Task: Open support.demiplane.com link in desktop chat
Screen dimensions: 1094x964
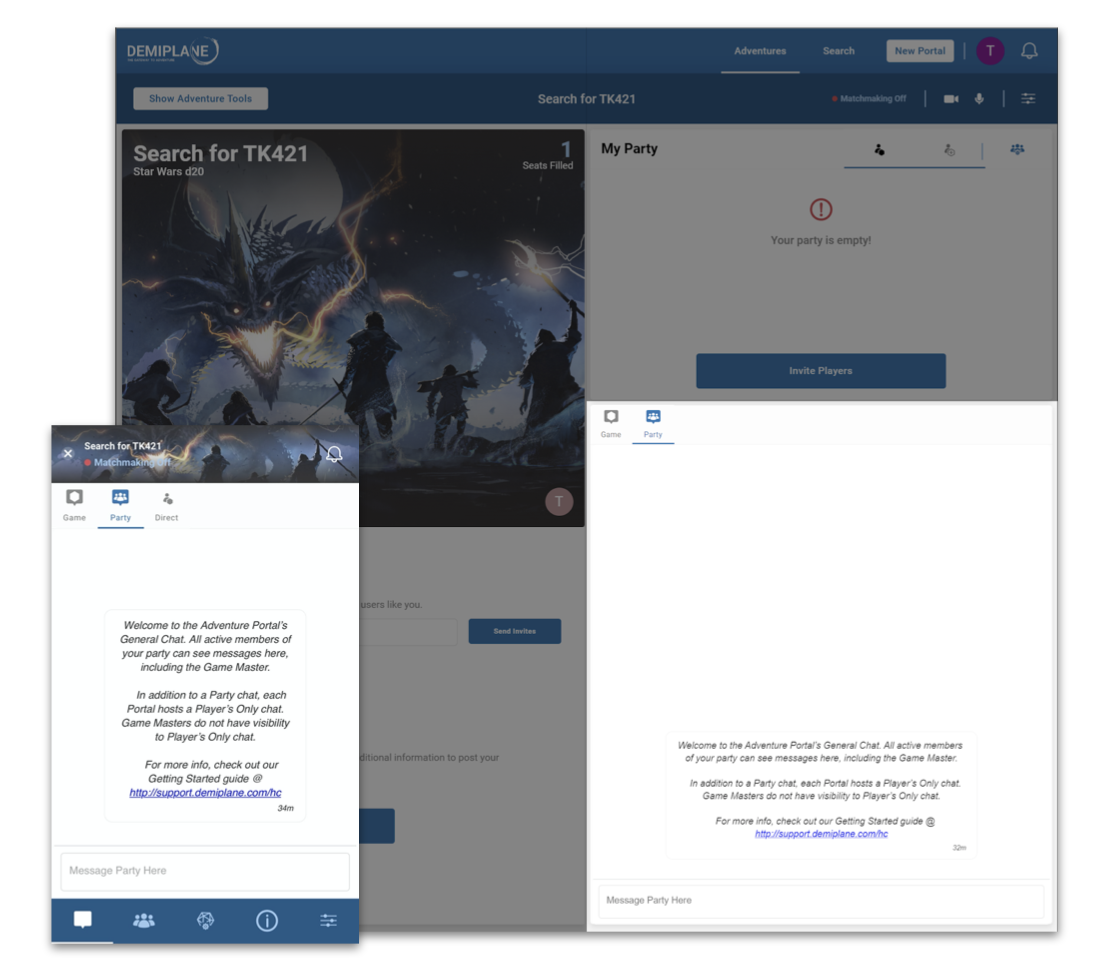Action: coord(821,834)
